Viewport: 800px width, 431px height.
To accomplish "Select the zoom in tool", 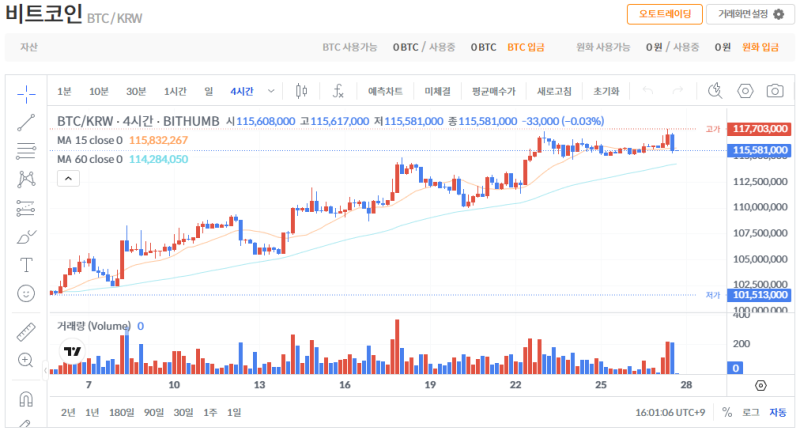I will point(26,360).
